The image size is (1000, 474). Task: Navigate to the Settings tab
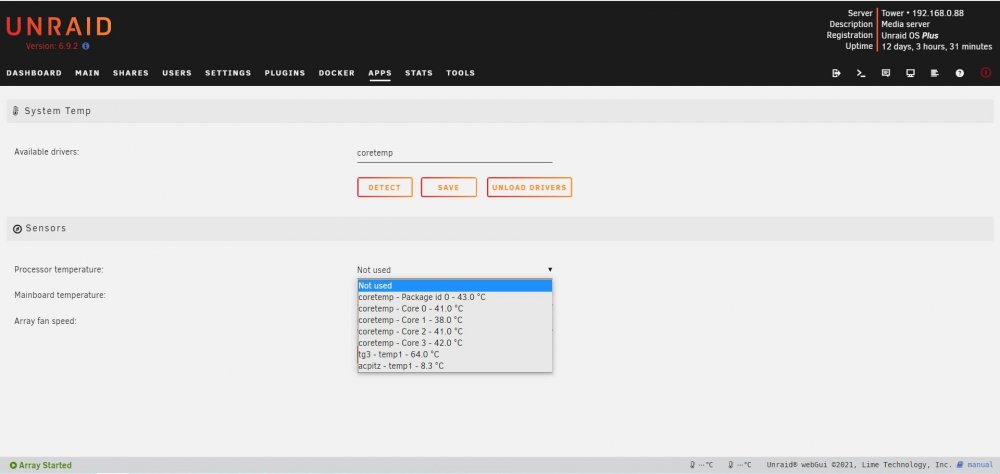coord(228,73)
